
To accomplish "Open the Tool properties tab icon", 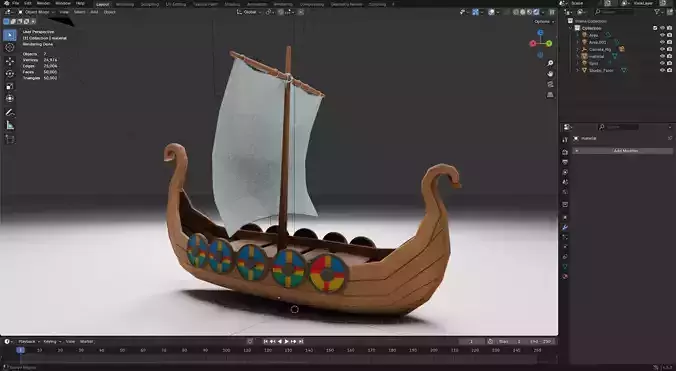I will (565, 140).
